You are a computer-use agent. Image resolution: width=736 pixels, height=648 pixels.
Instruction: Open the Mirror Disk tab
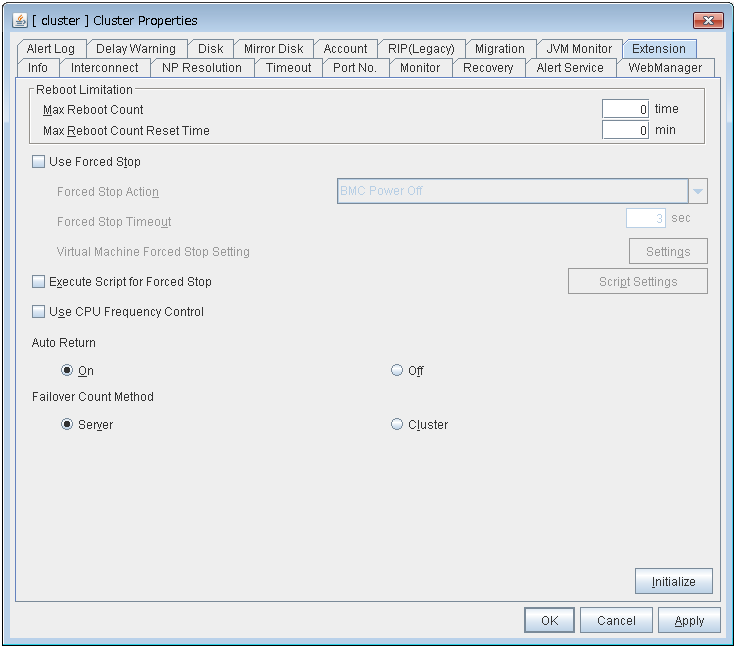273,48
